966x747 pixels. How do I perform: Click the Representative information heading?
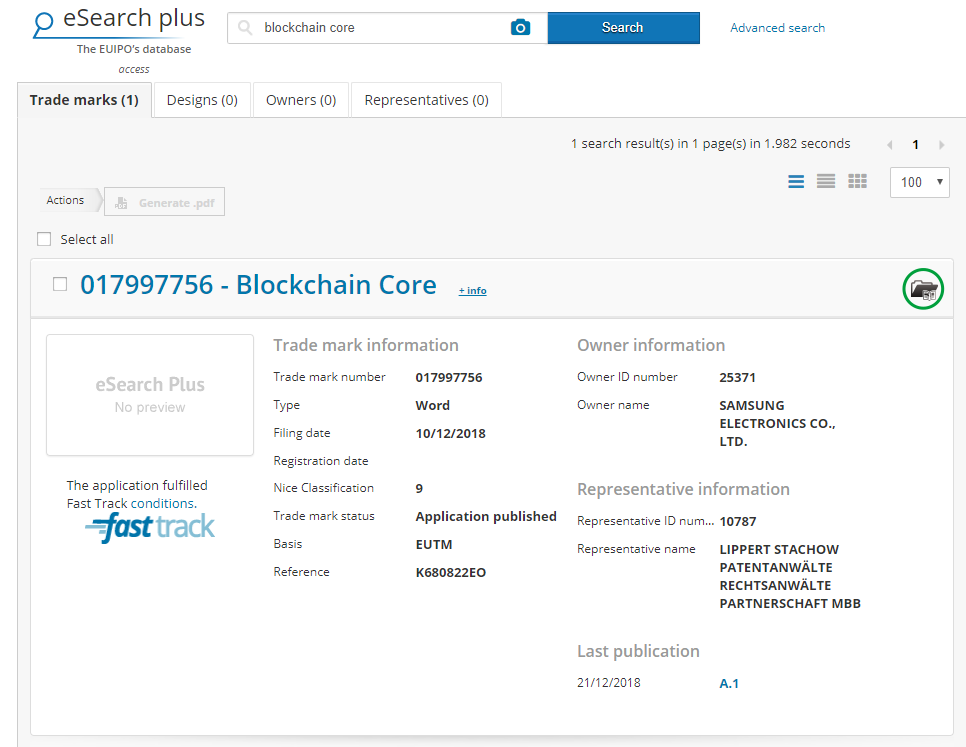683,489
